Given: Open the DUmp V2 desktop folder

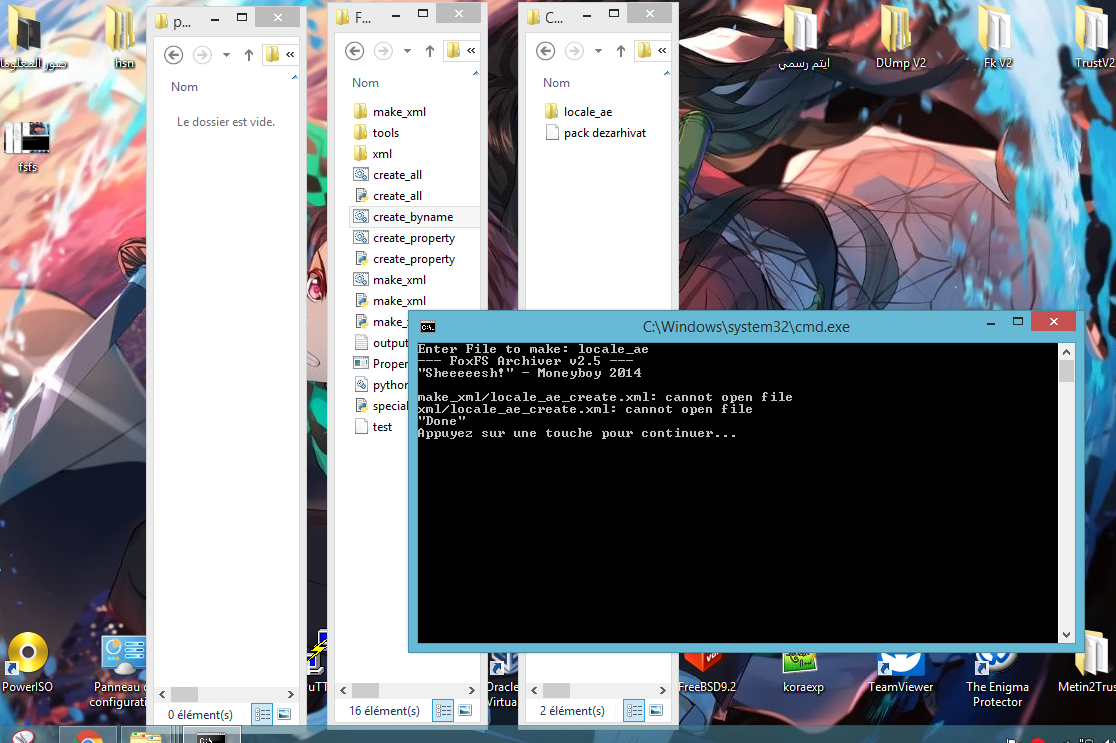Looking at the screenshot, I should (900, 37).
